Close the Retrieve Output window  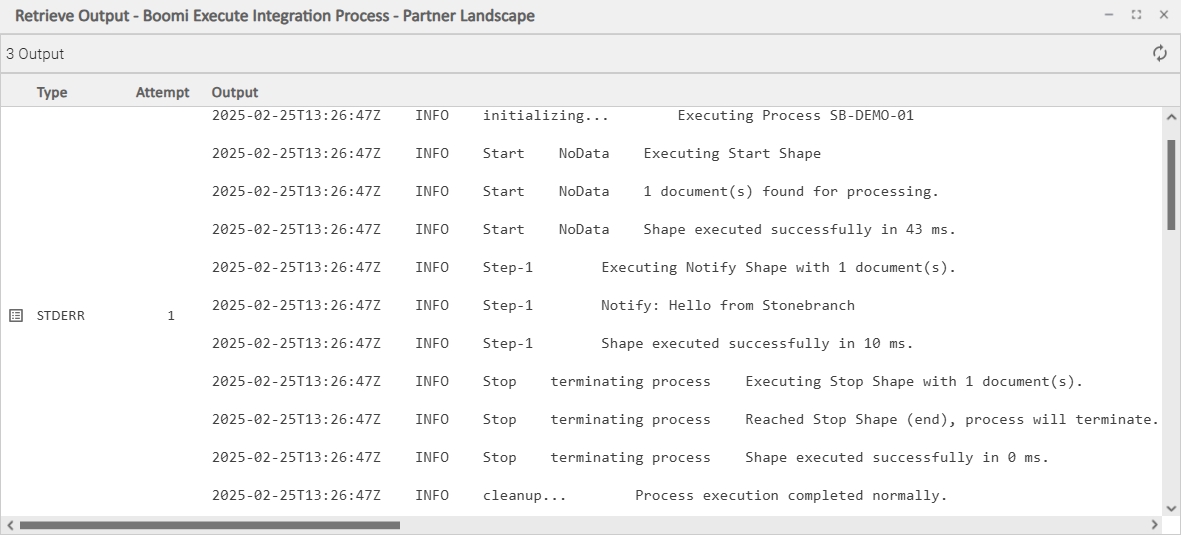click(x=1164, y=15)
